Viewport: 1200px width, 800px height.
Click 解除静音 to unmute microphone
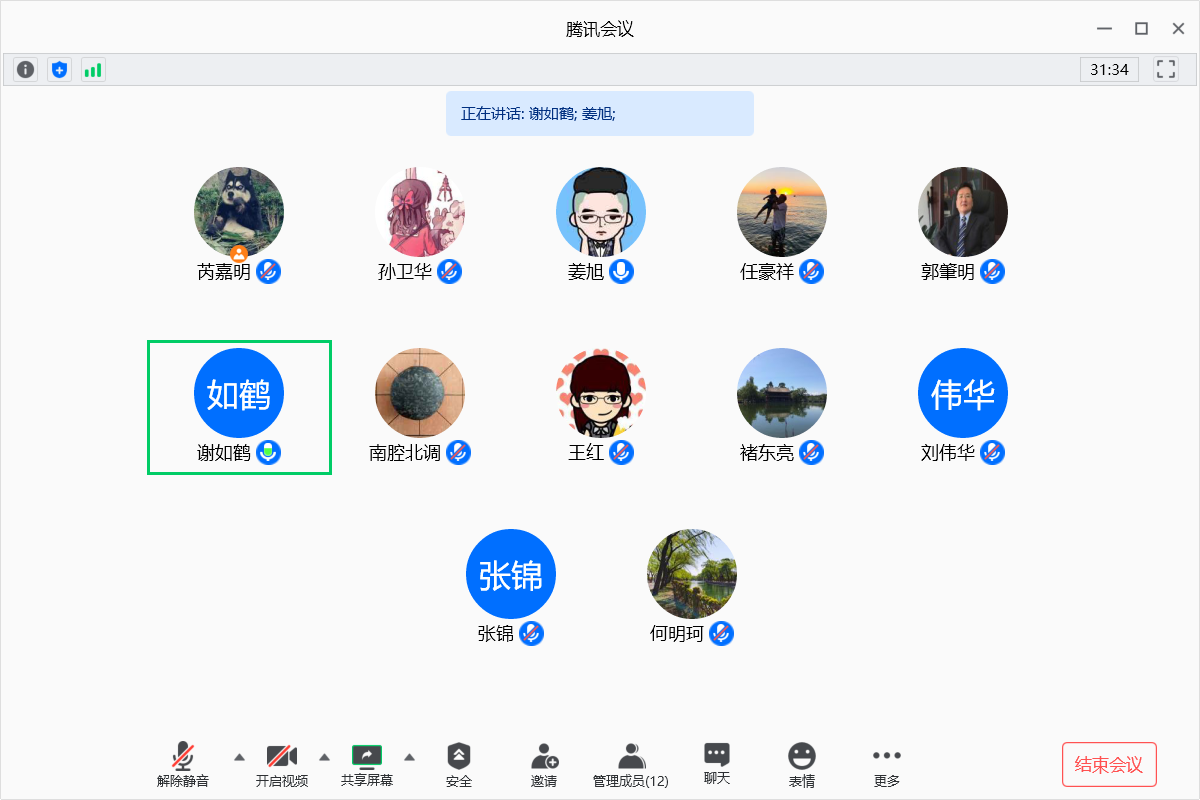pyautogui.click(x=183, y=765)
